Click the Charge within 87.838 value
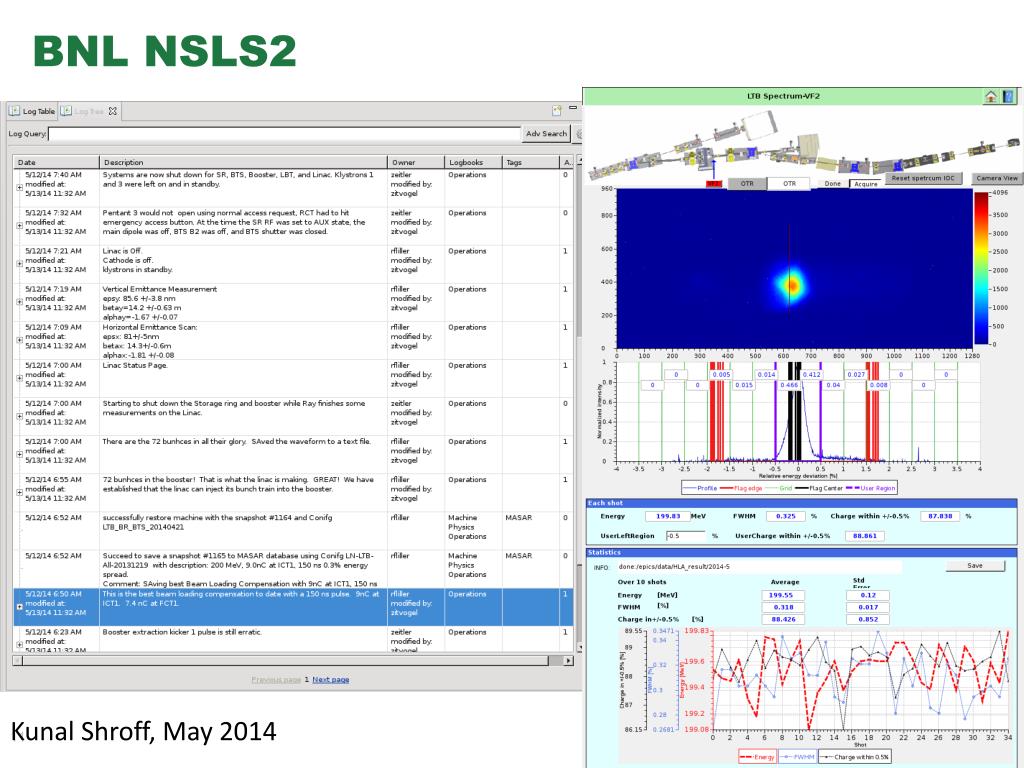 [940, 516]
